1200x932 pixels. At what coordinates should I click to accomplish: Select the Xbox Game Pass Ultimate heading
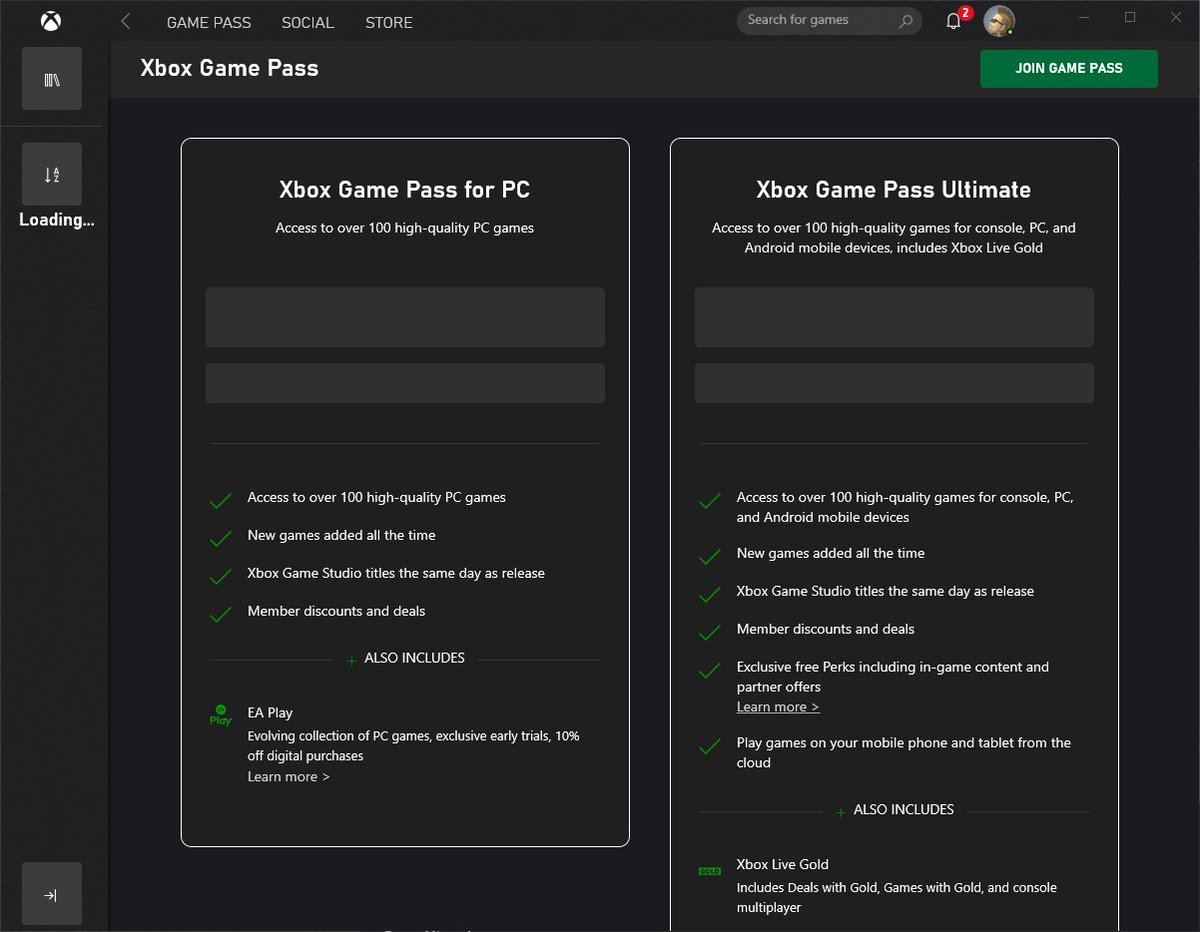[x=894, y=190]
